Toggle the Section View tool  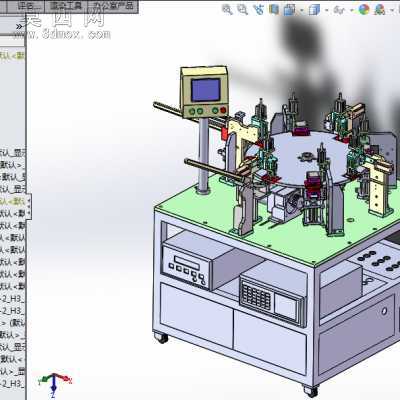pos(274,9)
